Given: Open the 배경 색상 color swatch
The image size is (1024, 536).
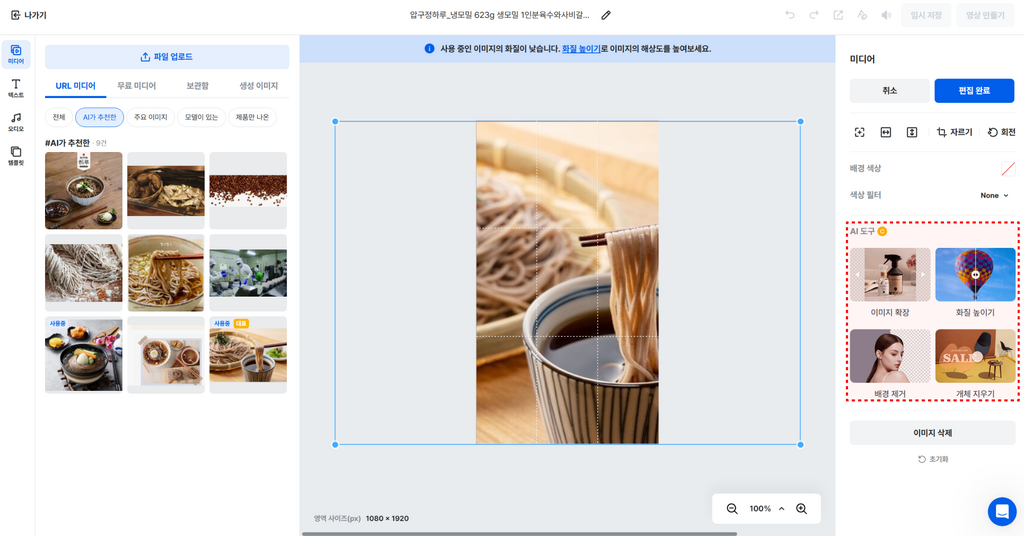Looking at the screenshot, I should point(1008,168).
